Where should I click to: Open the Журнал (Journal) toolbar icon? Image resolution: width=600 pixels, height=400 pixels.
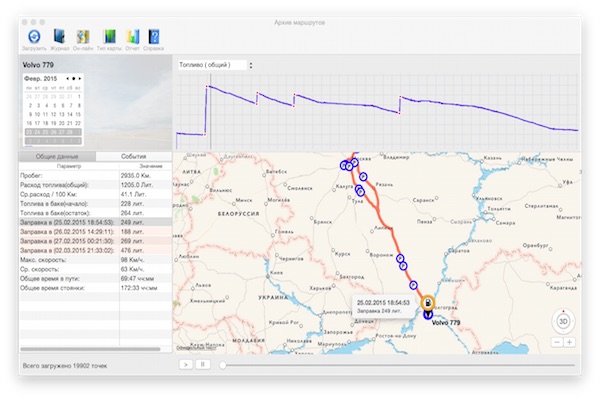click(x=59, y=35)
